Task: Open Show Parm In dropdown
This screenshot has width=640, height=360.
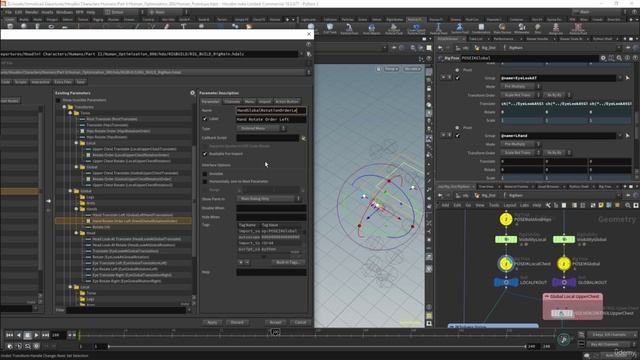Action: click(x=268, y=199)
